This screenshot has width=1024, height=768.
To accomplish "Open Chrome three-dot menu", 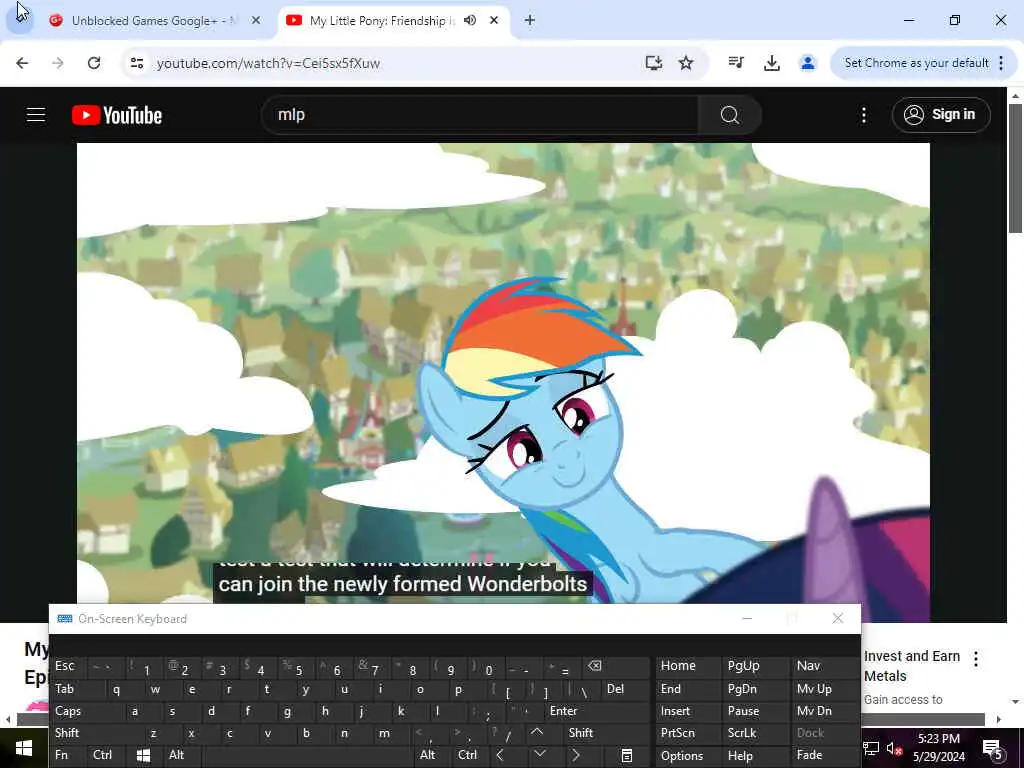I will pyautogui.click(x=1001, y=63).
